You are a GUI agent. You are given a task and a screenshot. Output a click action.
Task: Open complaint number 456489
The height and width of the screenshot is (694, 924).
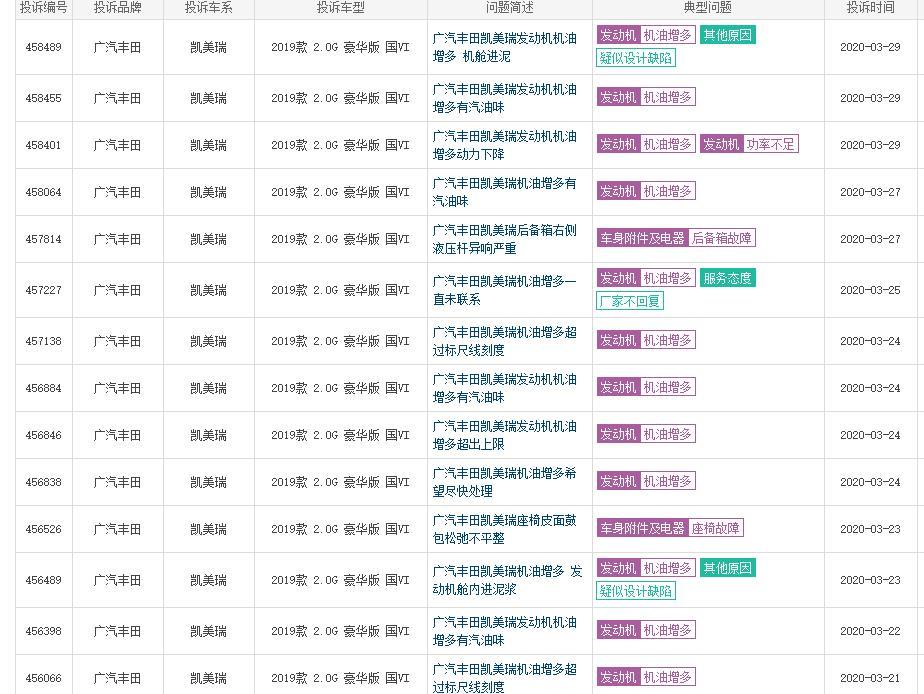(44, 581)
